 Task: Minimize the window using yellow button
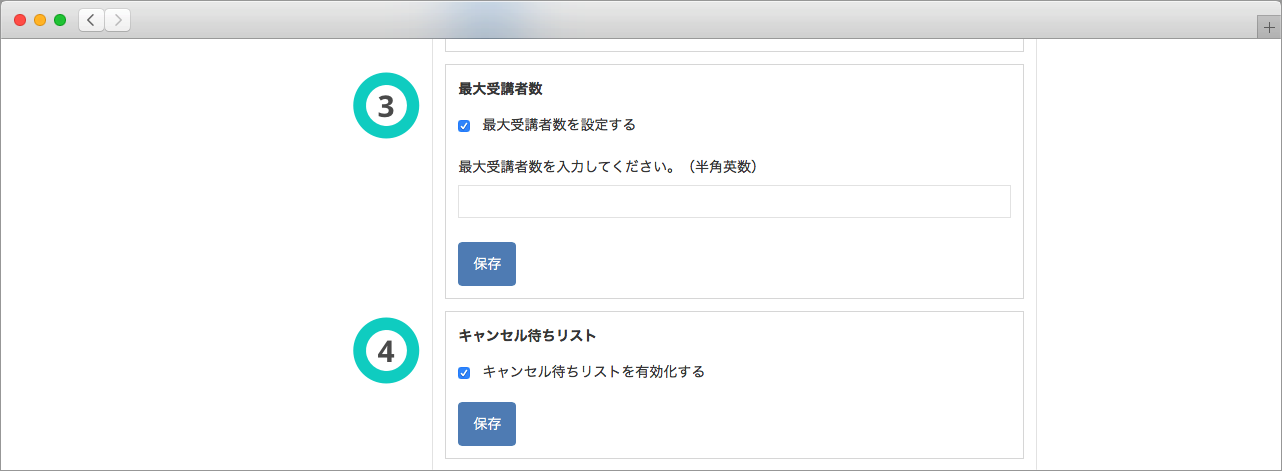[x=40, y=20]
